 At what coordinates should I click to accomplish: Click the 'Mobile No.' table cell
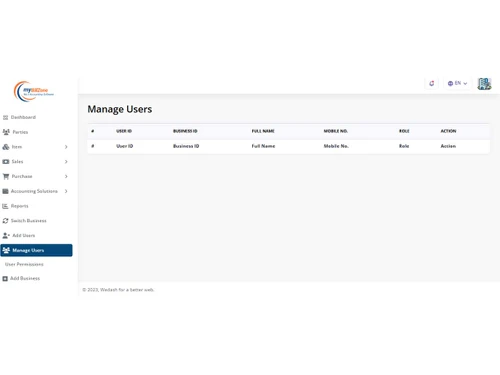[x=336, y=146]
